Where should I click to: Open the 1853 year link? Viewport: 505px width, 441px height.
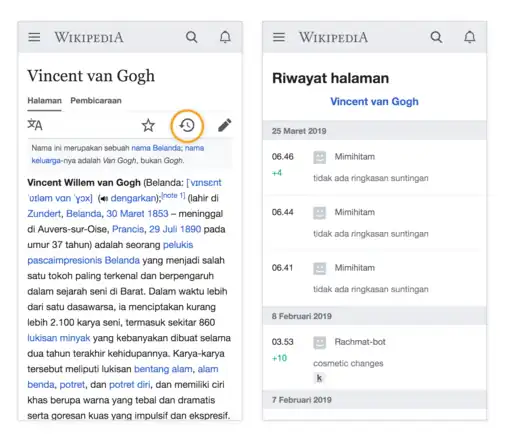[x=158, y=214]
